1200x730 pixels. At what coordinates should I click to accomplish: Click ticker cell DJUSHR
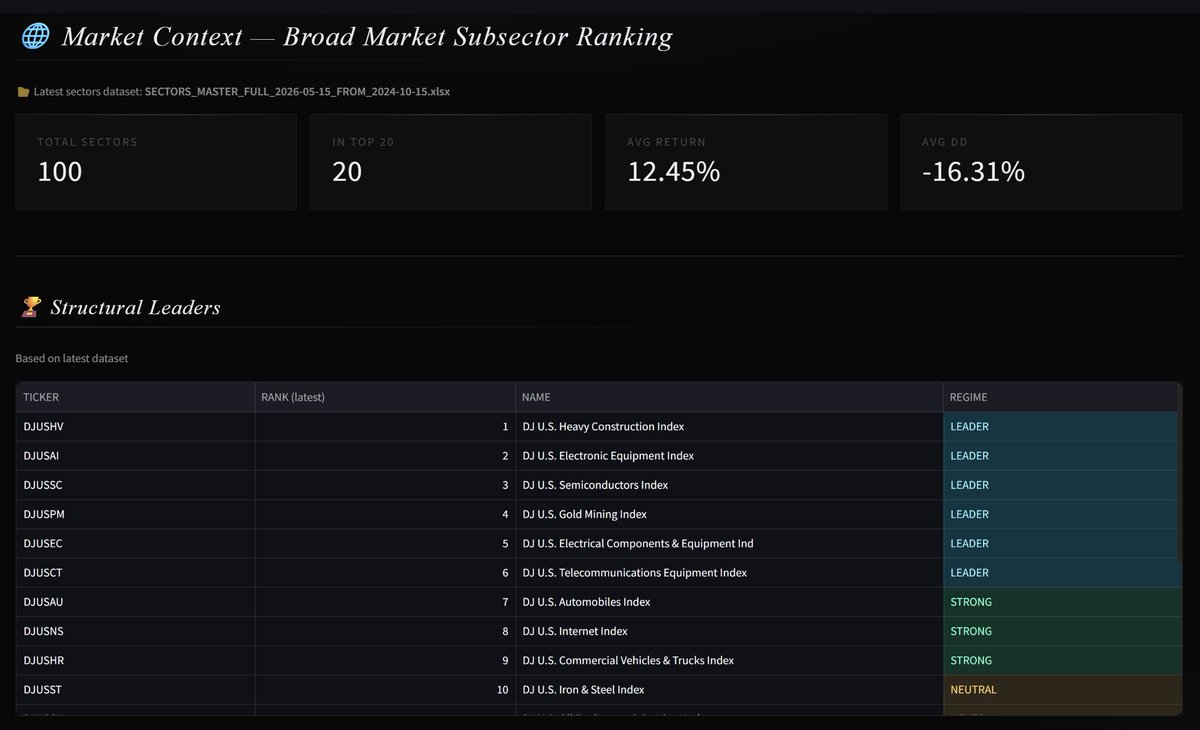(x=135, y=660)
